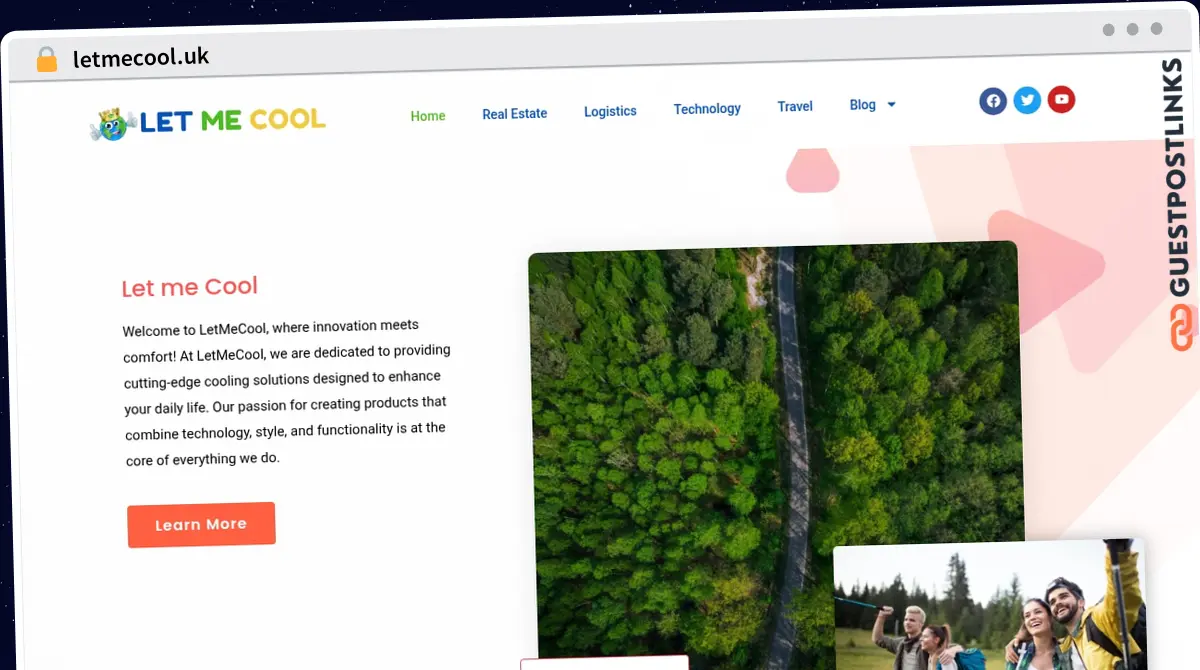Open the Twitter social icon
The width and height of the screenshot is (1200, 670).
tap(1027, 100)
